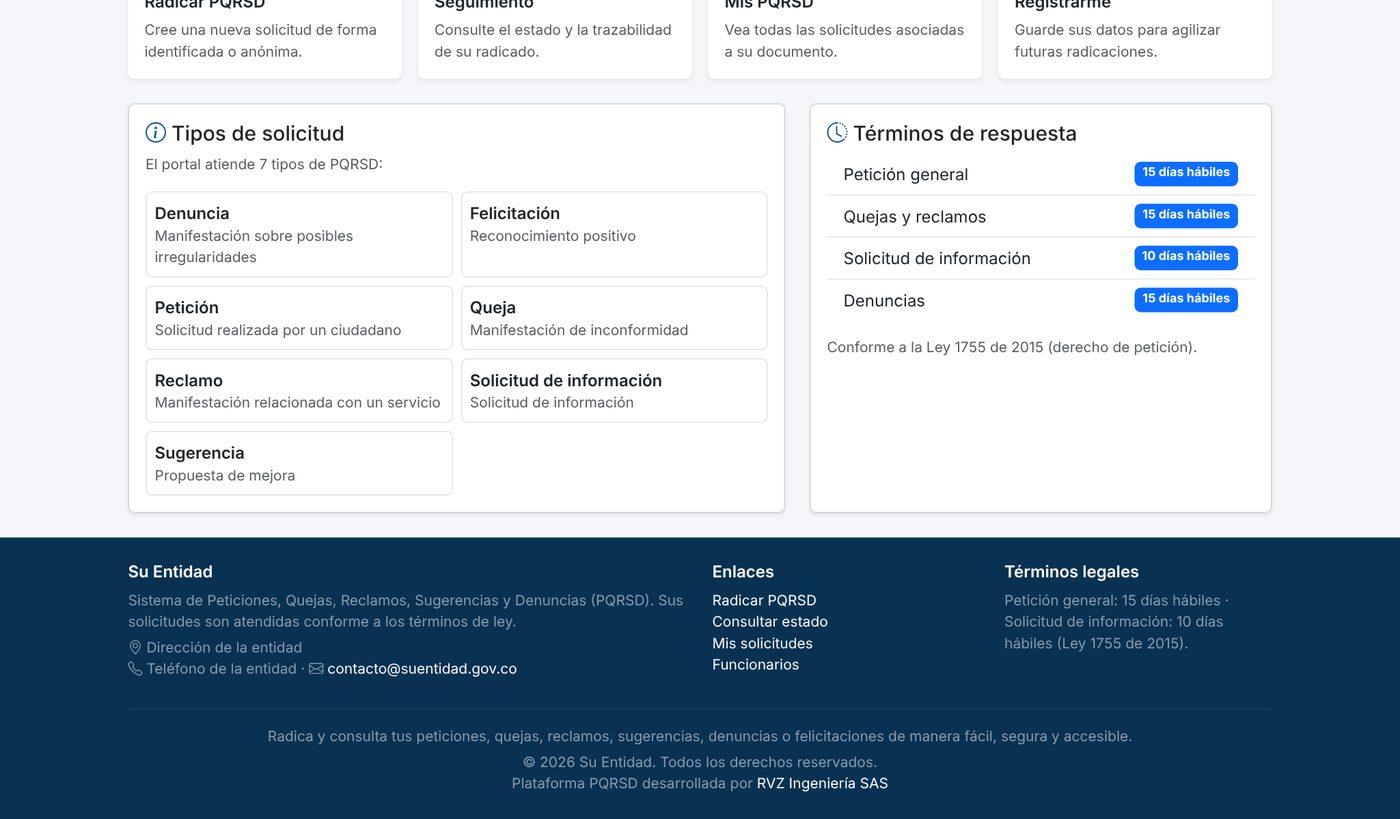The width and height of the screenshot is (1400, 819).
Task: Click the 'Consulte el estado' card description
Action: click(553, 41)
